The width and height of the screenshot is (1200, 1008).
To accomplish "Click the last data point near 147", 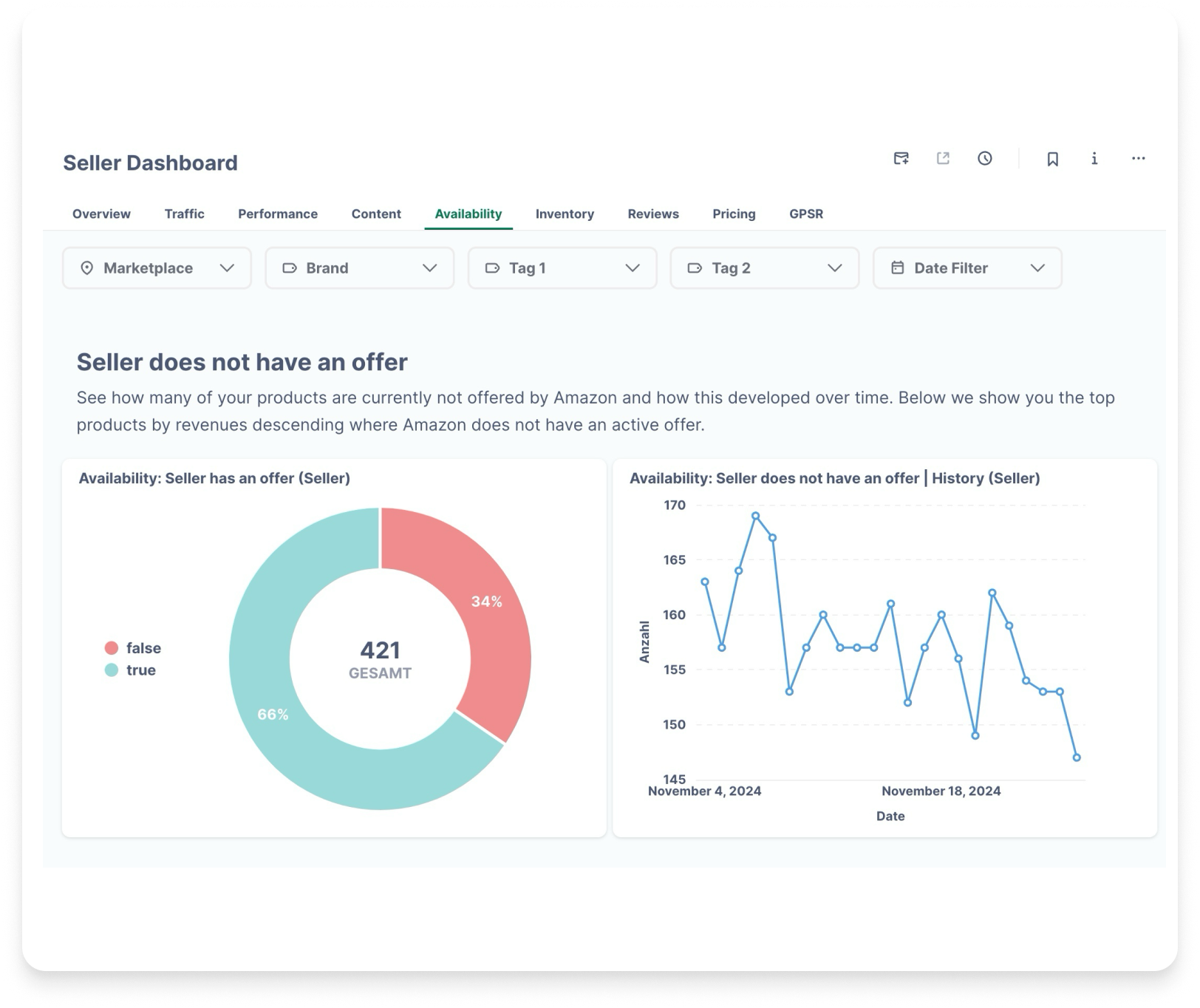I will (x=1077, y=757).
